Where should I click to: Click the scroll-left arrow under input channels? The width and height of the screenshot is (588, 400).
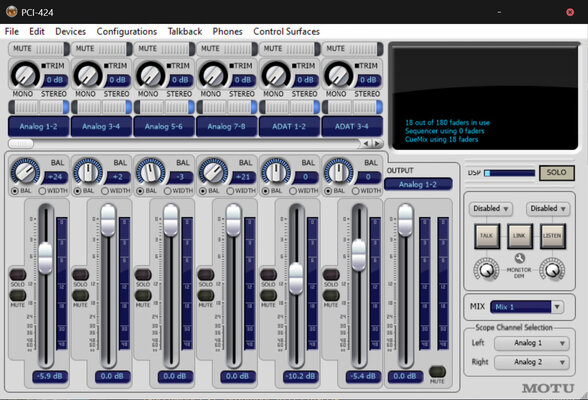click(x=366, y=143)
